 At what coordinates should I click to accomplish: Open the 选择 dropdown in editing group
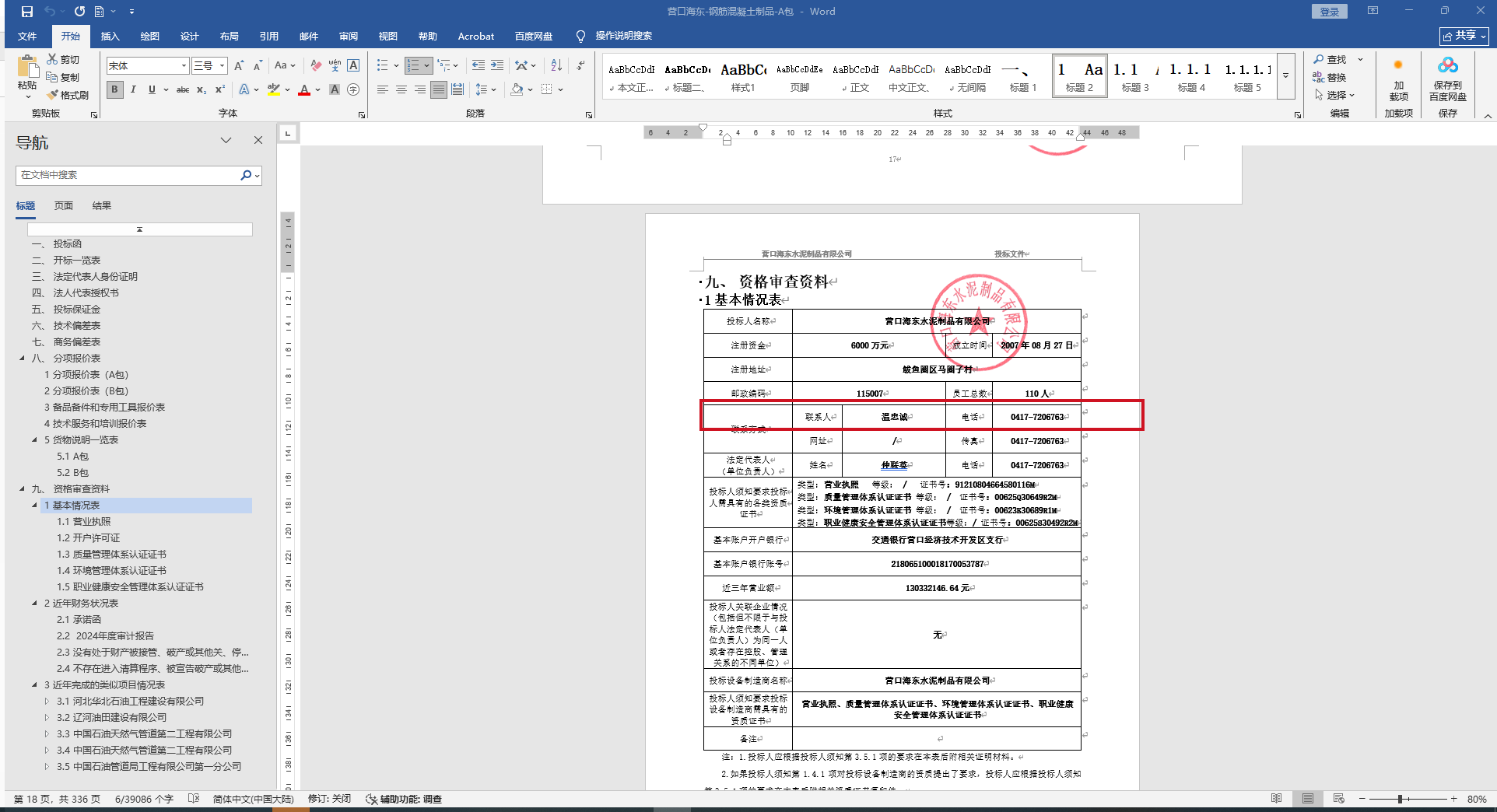coord(1335,95)
